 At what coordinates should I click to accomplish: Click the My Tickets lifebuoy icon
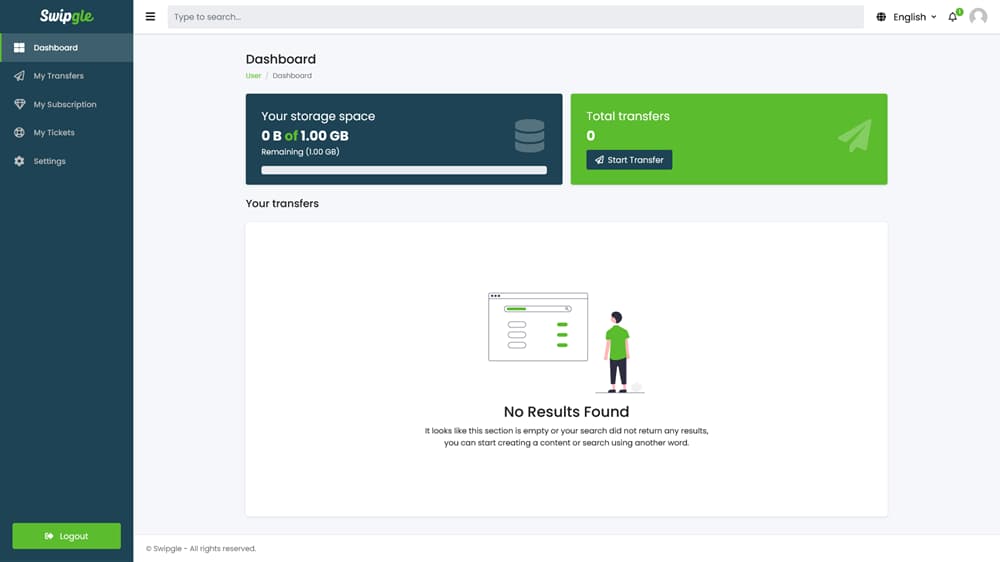(x=19, y=133)
